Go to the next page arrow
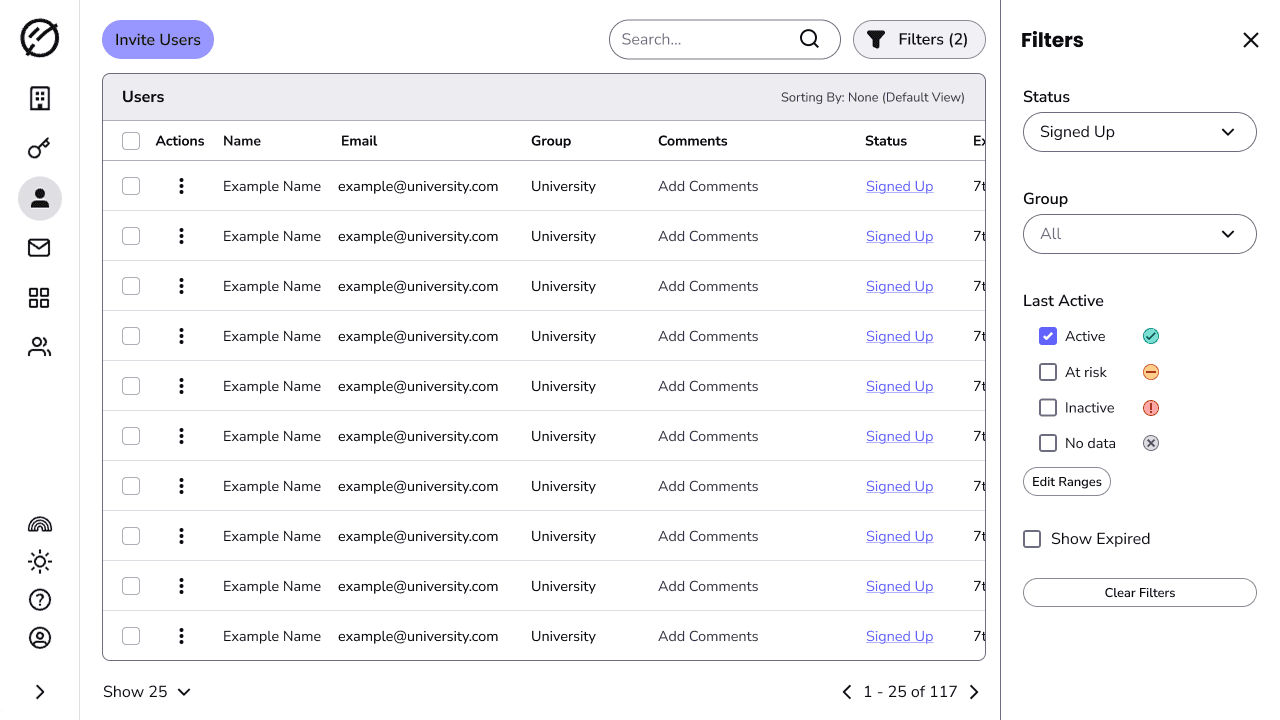The height and width of the screenshot is (720, 1280). 974,692
